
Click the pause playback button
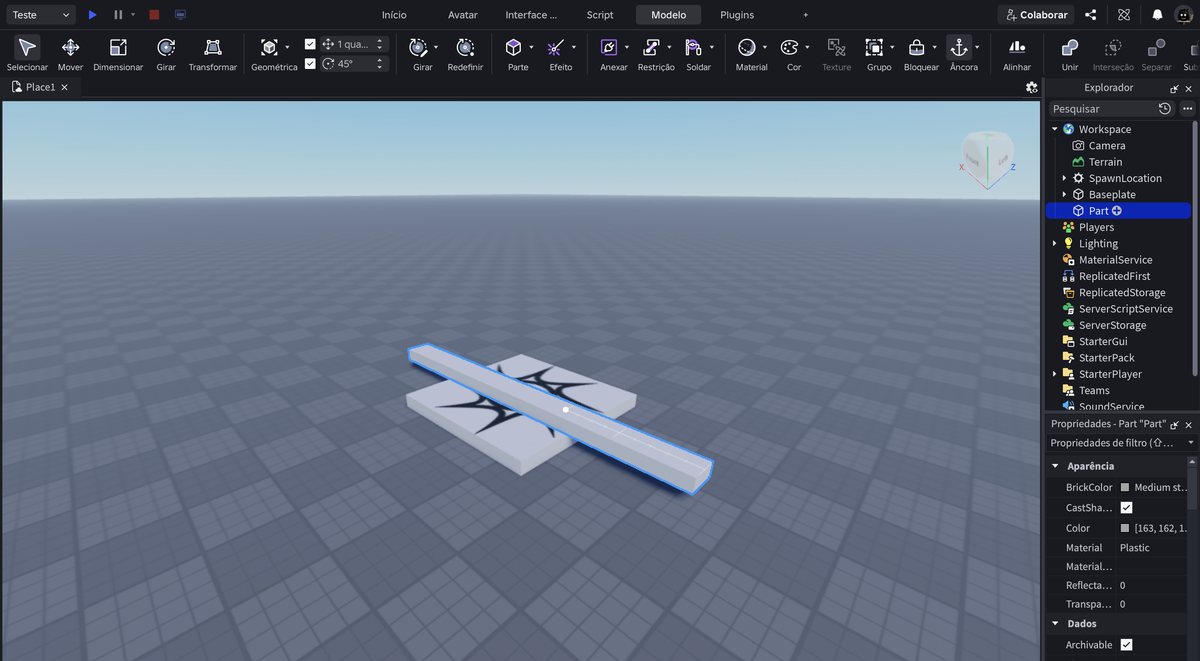tap(118, 15)
